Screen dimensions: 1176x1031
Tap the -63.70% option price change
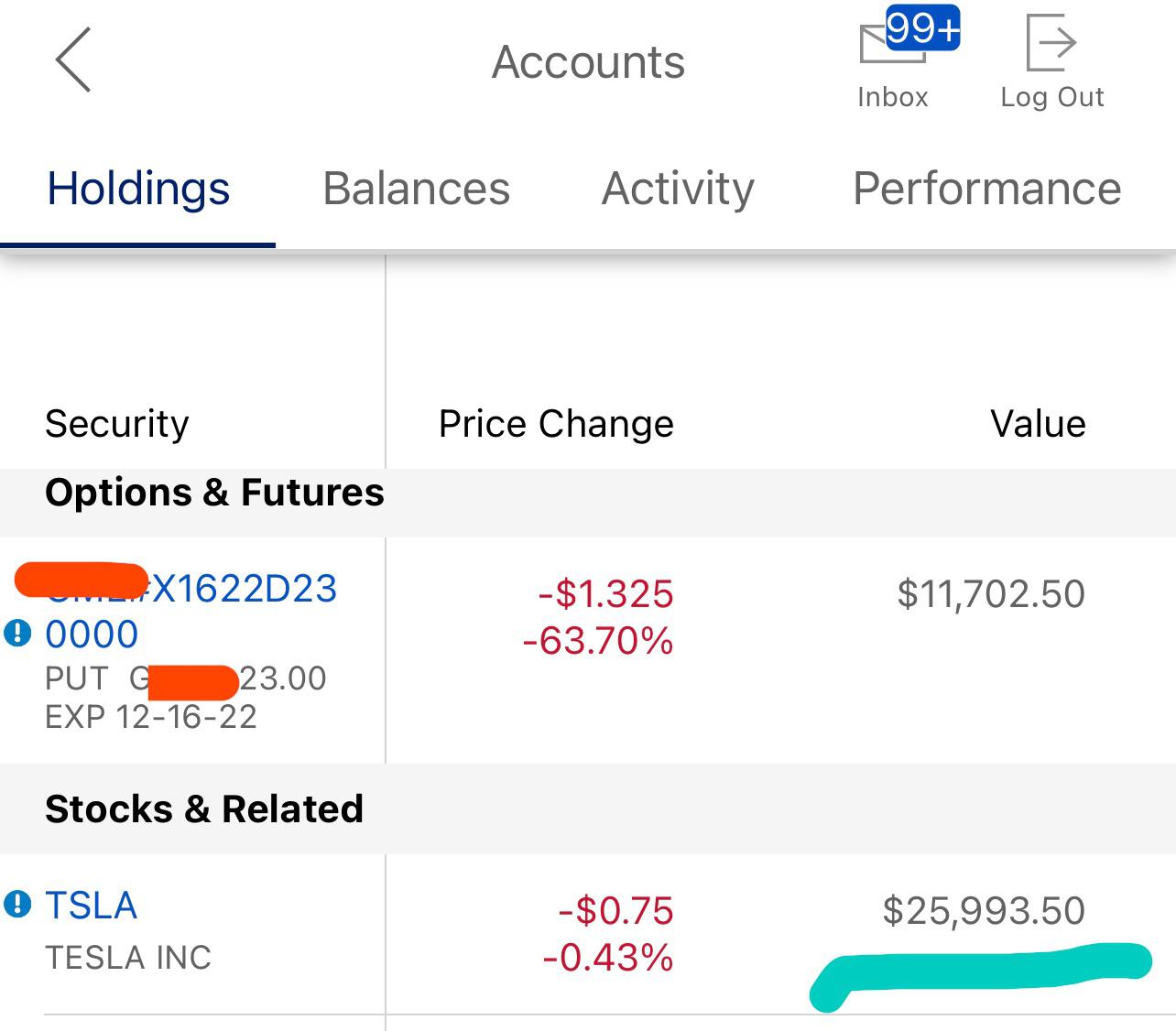(x=598, y=641)
